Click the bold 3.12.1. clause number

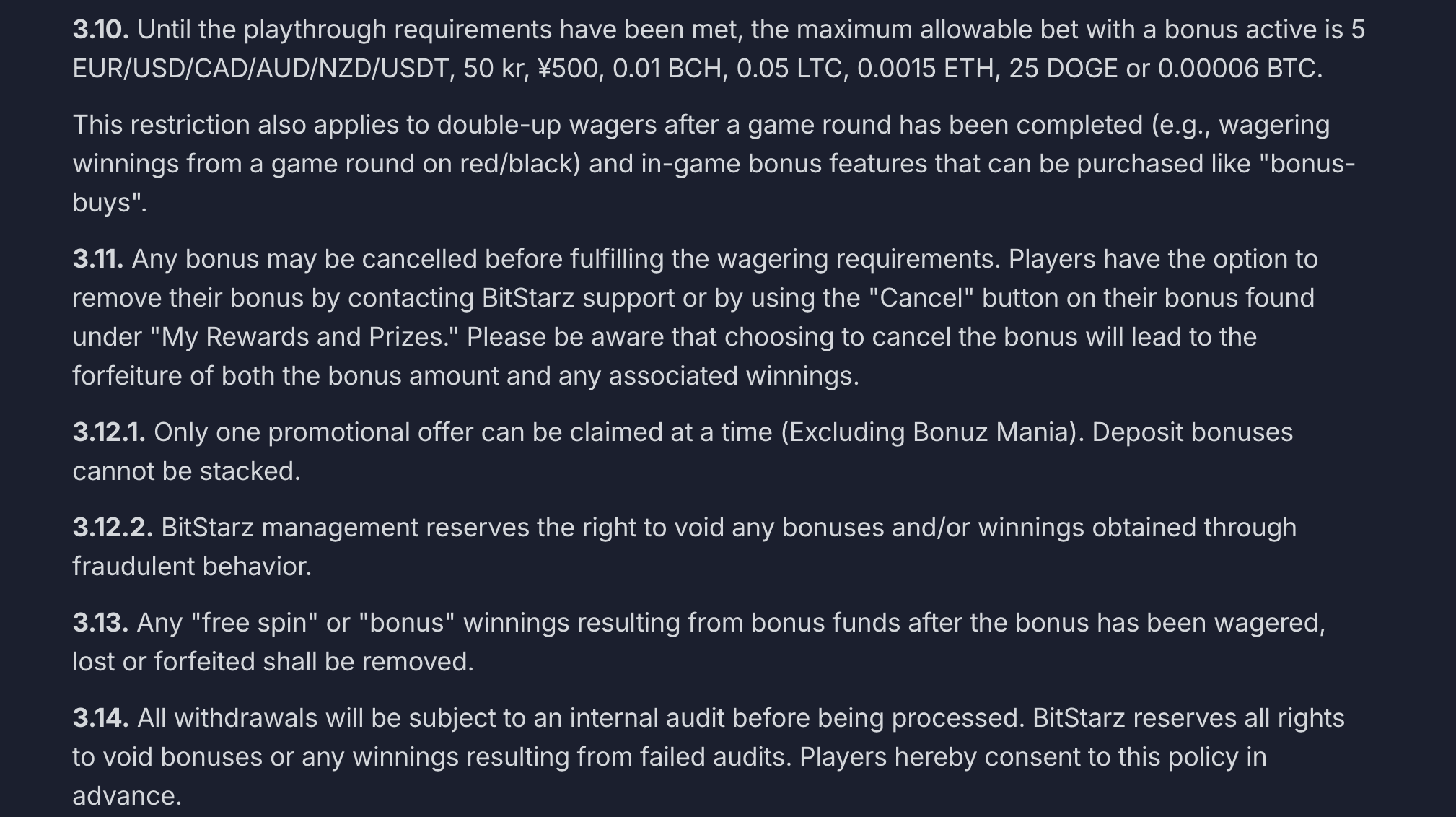click(109, 432)
